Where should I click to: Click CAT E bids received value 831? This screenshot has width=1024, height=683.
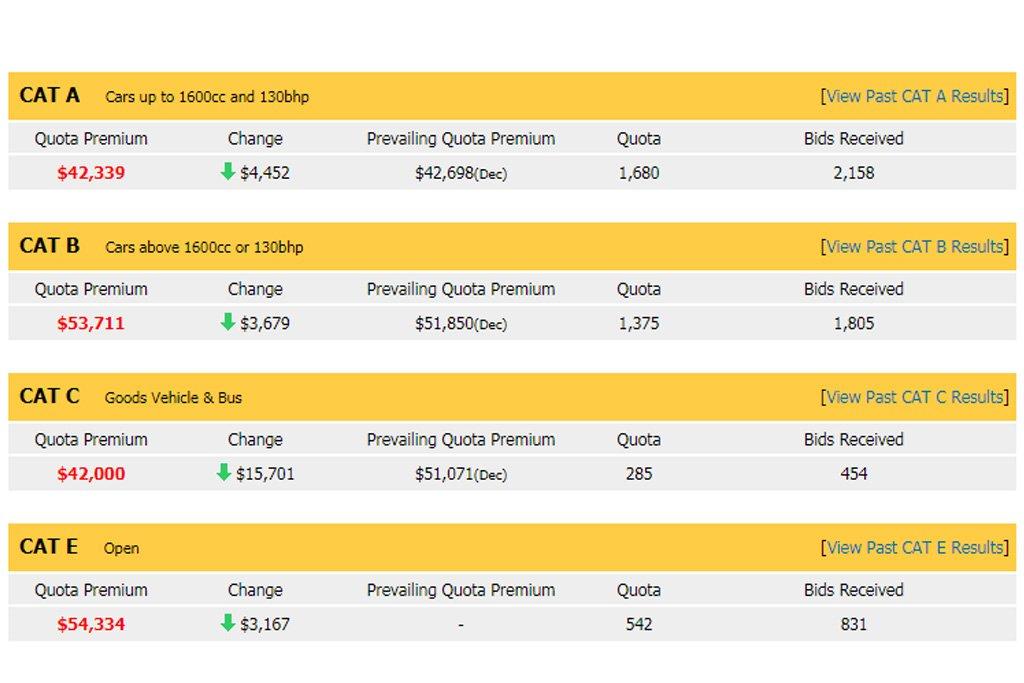[x=853, y=624]
